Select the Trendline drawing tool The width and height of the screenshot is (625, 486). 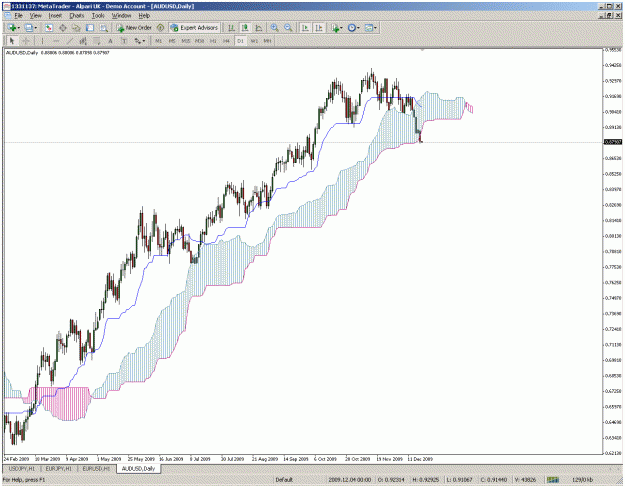tap(69, 41)
